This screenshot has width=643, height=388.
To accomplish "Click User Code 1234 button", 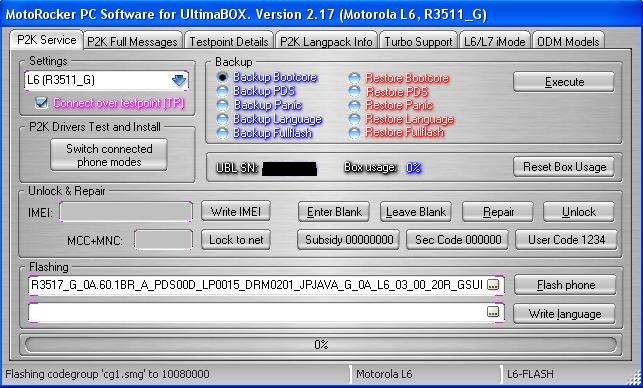I will pos(566,240).
